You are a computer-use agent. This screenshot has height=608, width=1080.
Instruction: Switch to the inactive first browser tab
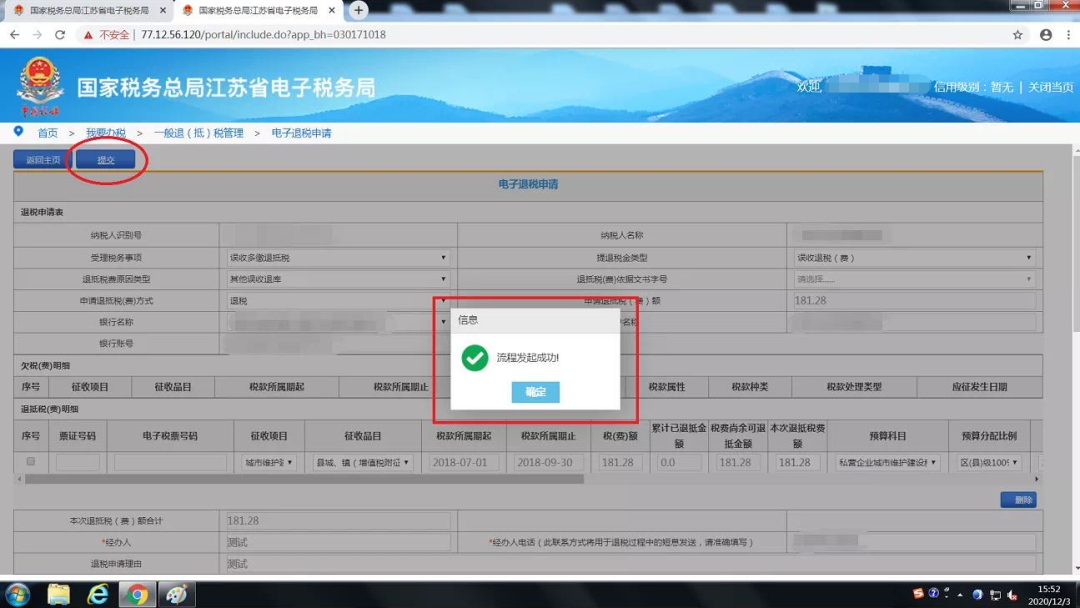(x=88, y=10)
